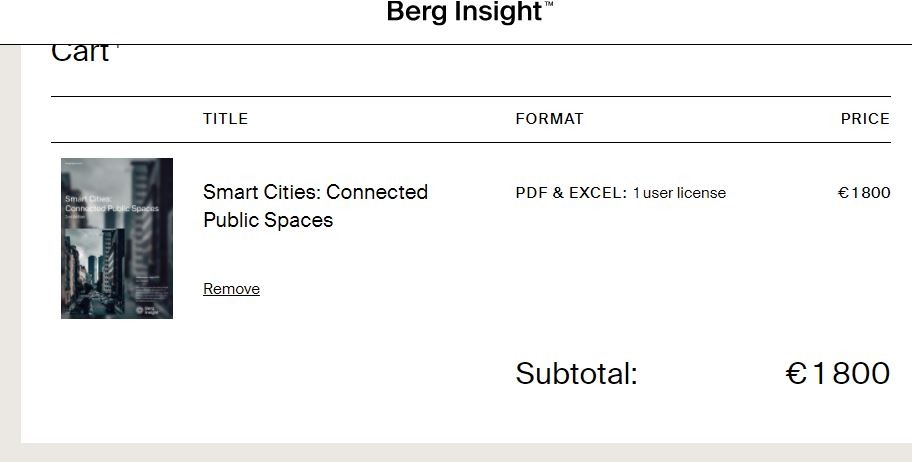The height and width of the screenshot is (462, 912).
Task: Open the Smart Cities report cover thumbnail
Action: pos(117,238)
